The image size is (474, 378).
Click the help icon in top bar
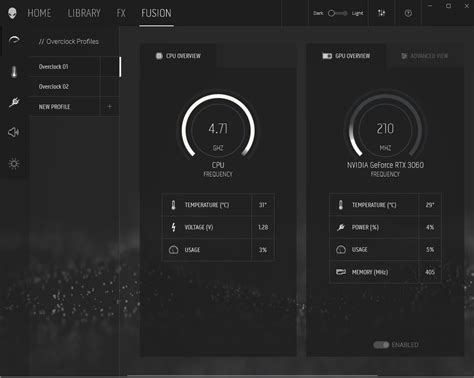point(408,13)
